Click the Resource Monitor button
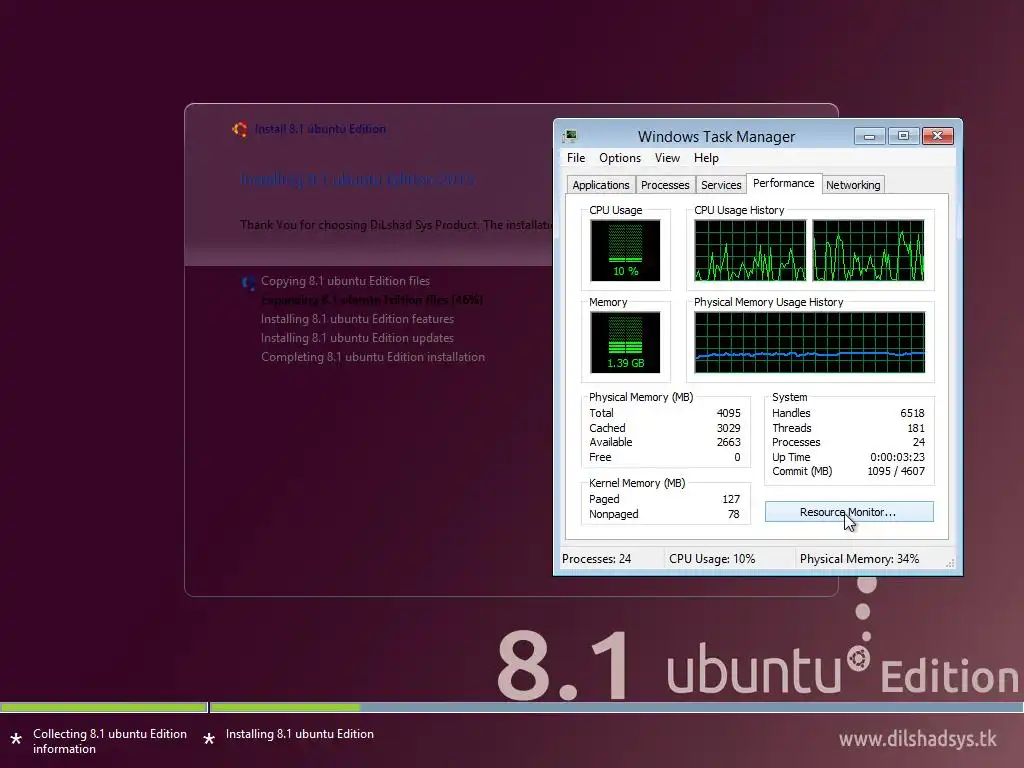The width and height of the screenshot is (1024, 768). point(849,512)
